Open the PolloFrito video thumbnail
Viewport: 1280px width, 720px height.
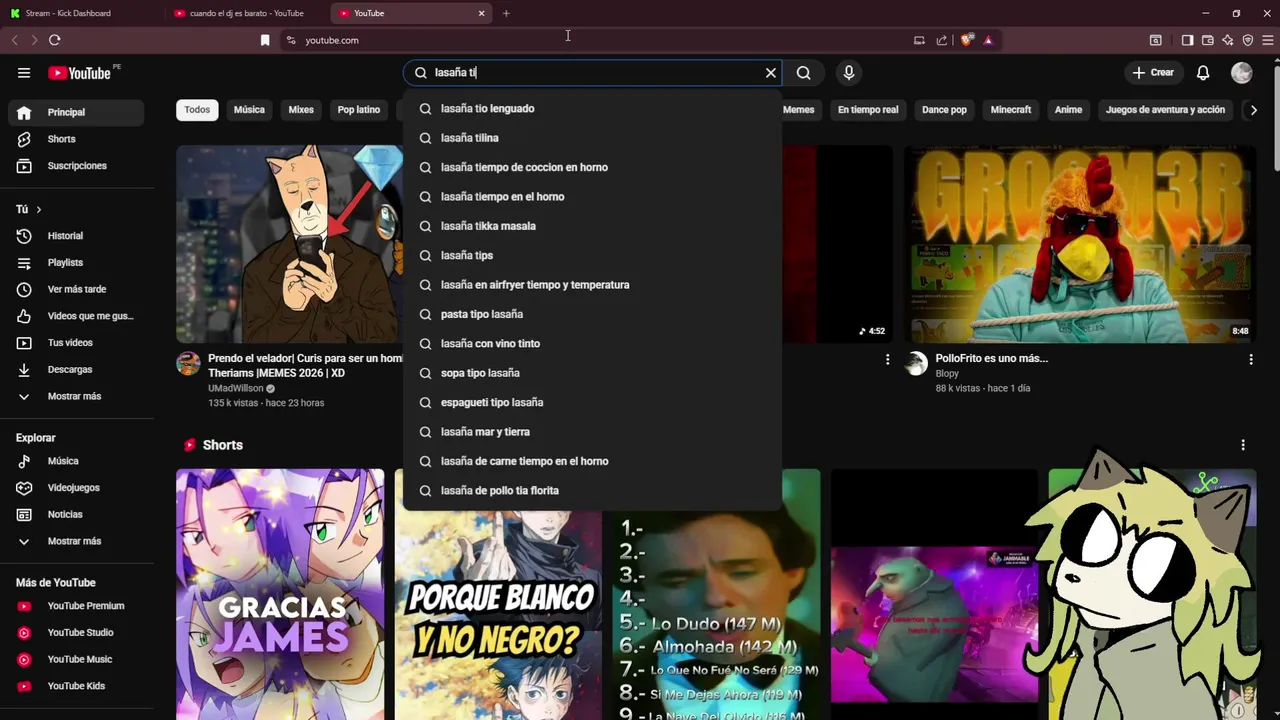[1080, 244]
